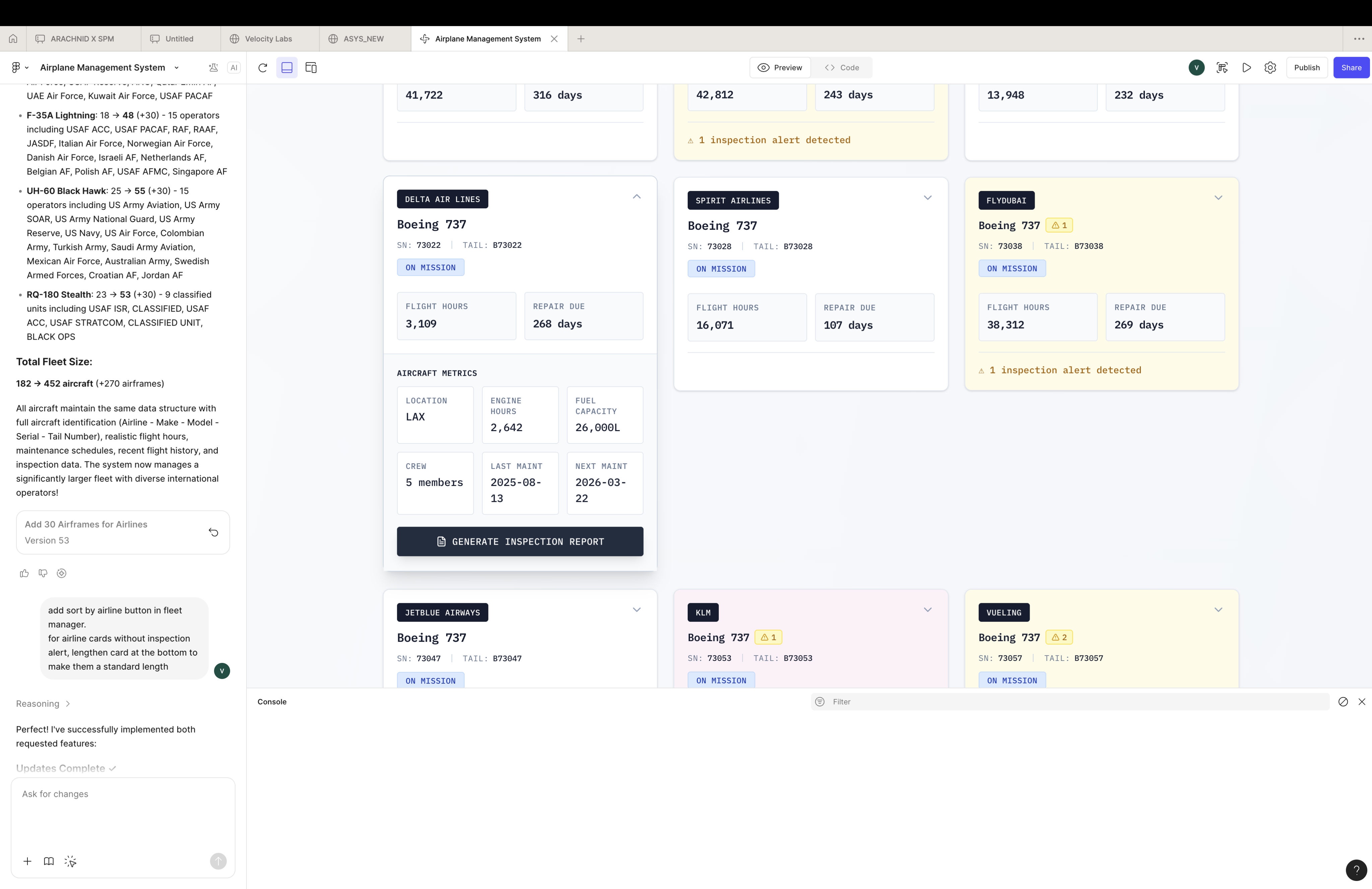
Task: Toggle the bottom console panel icon
Action: tap(286, 67)
